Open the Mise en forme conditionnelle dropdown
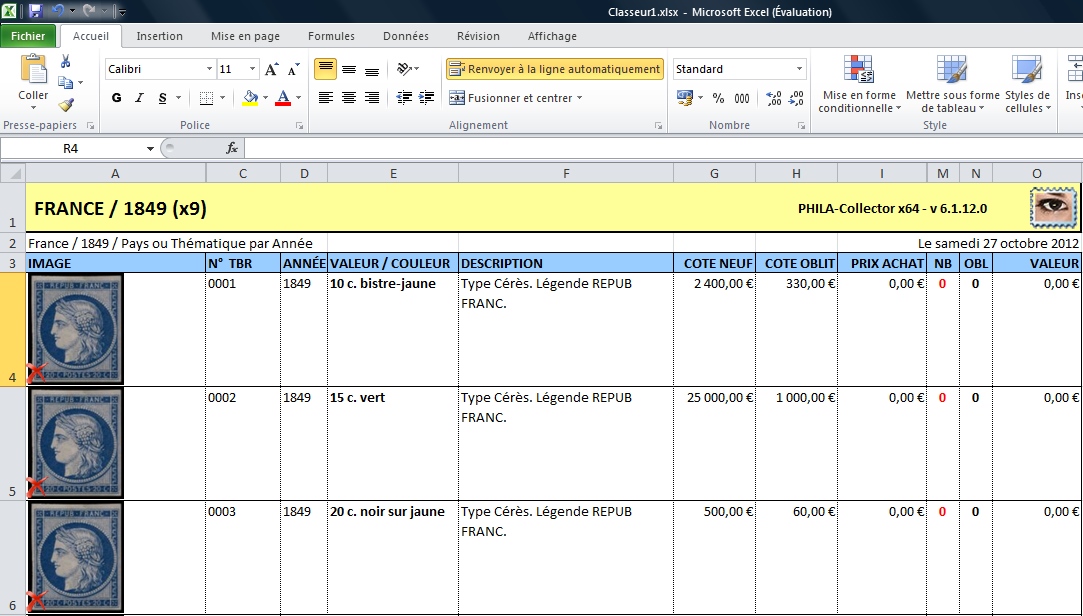Image resolution: width=1083 pixels, height=616 pixels. point(858,87)
